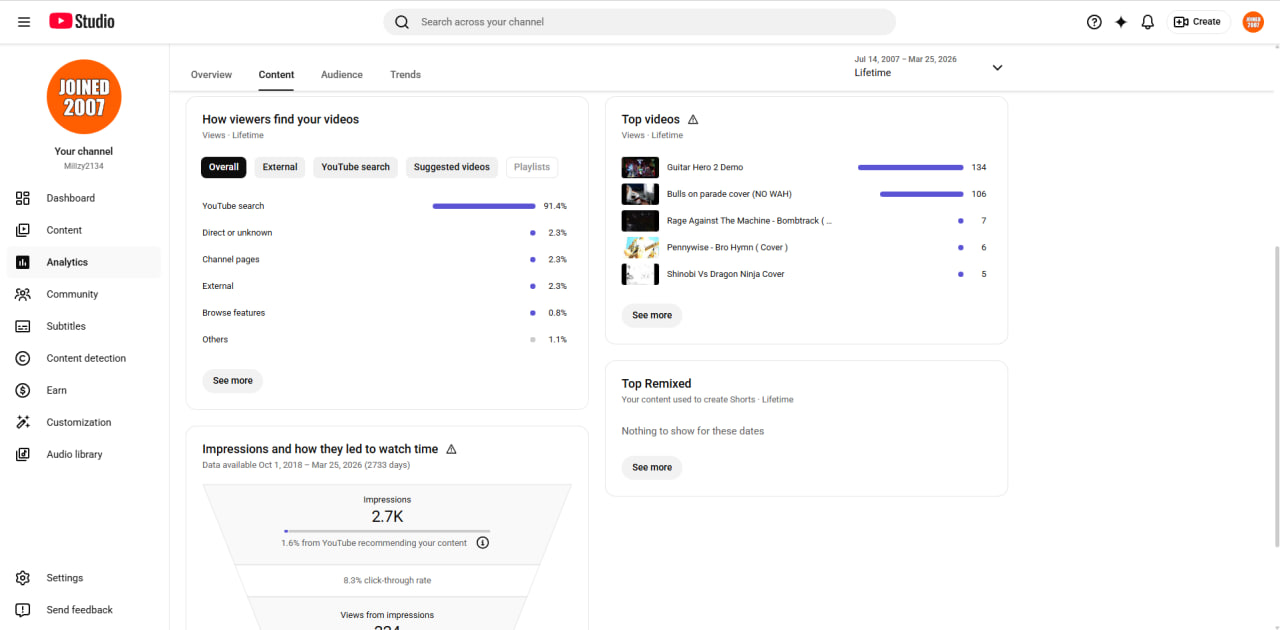
Task: Select the Overall traffic filter chip
Action: coord(224,167)
